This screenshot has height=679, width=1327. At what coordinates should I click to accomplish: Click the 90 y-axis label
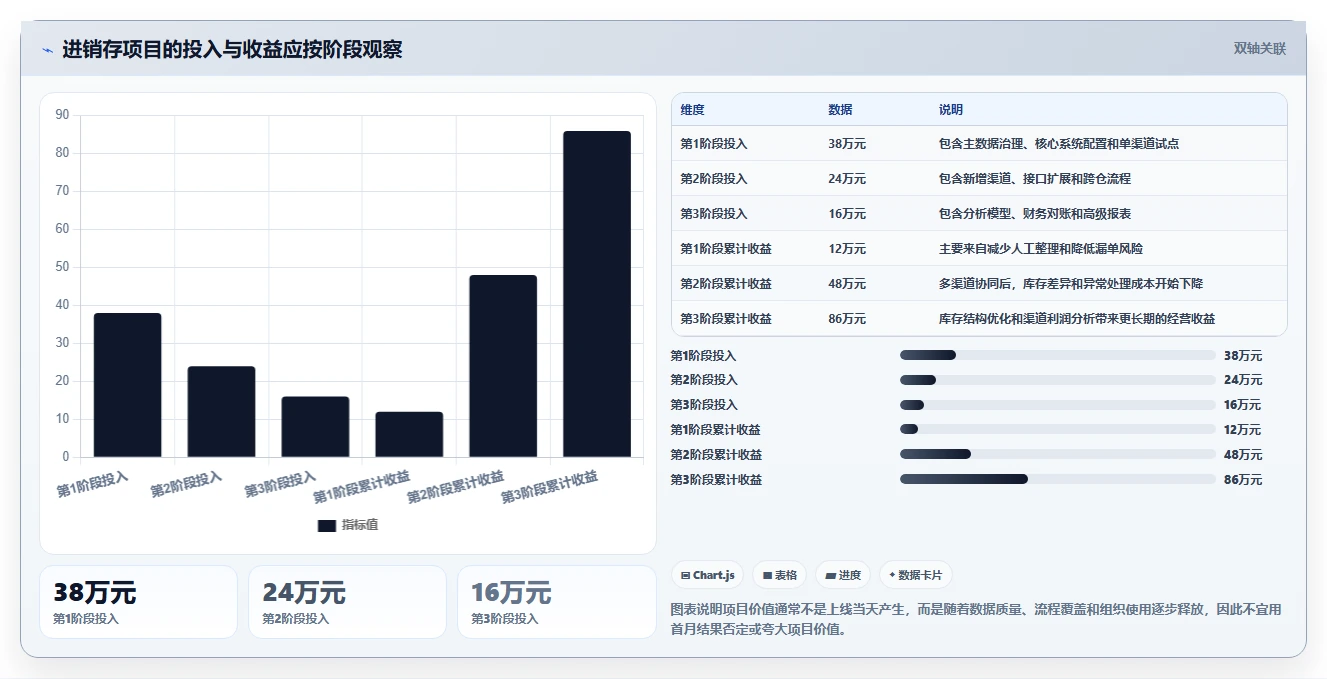tap(62, 115)
